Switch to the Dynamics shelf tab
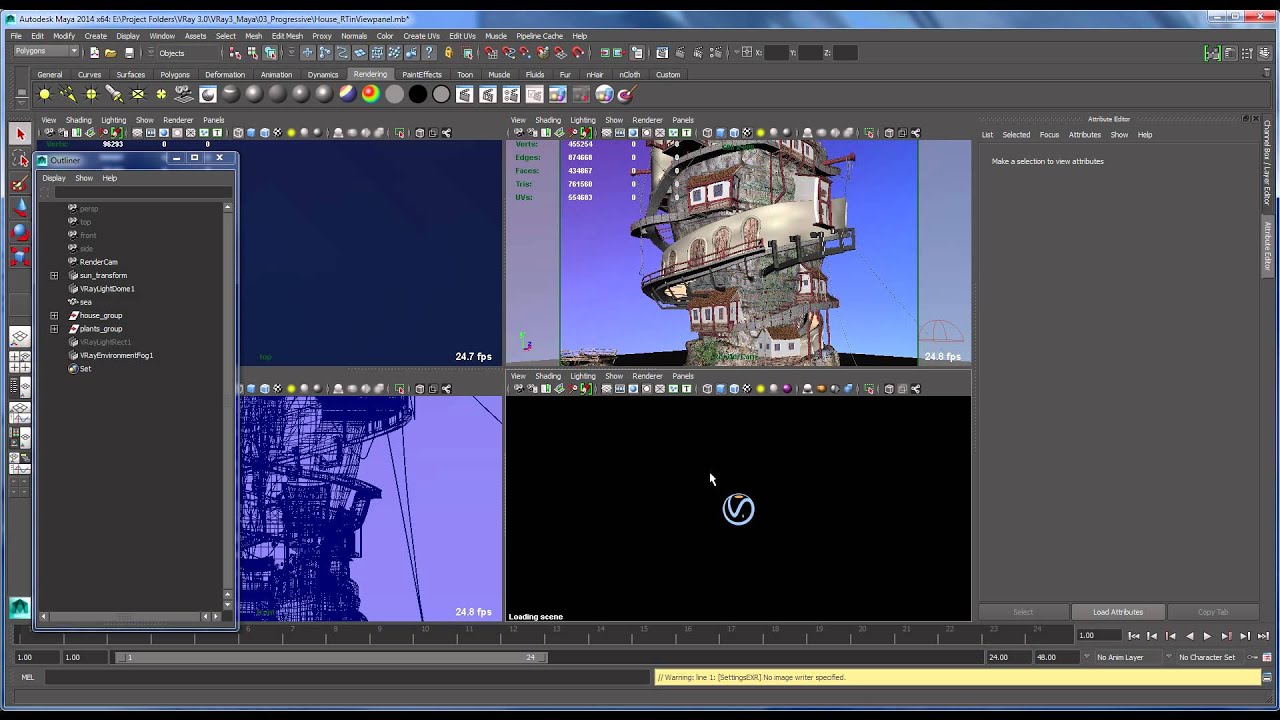This screenshot has height=720, width=1280. (323, 74)
